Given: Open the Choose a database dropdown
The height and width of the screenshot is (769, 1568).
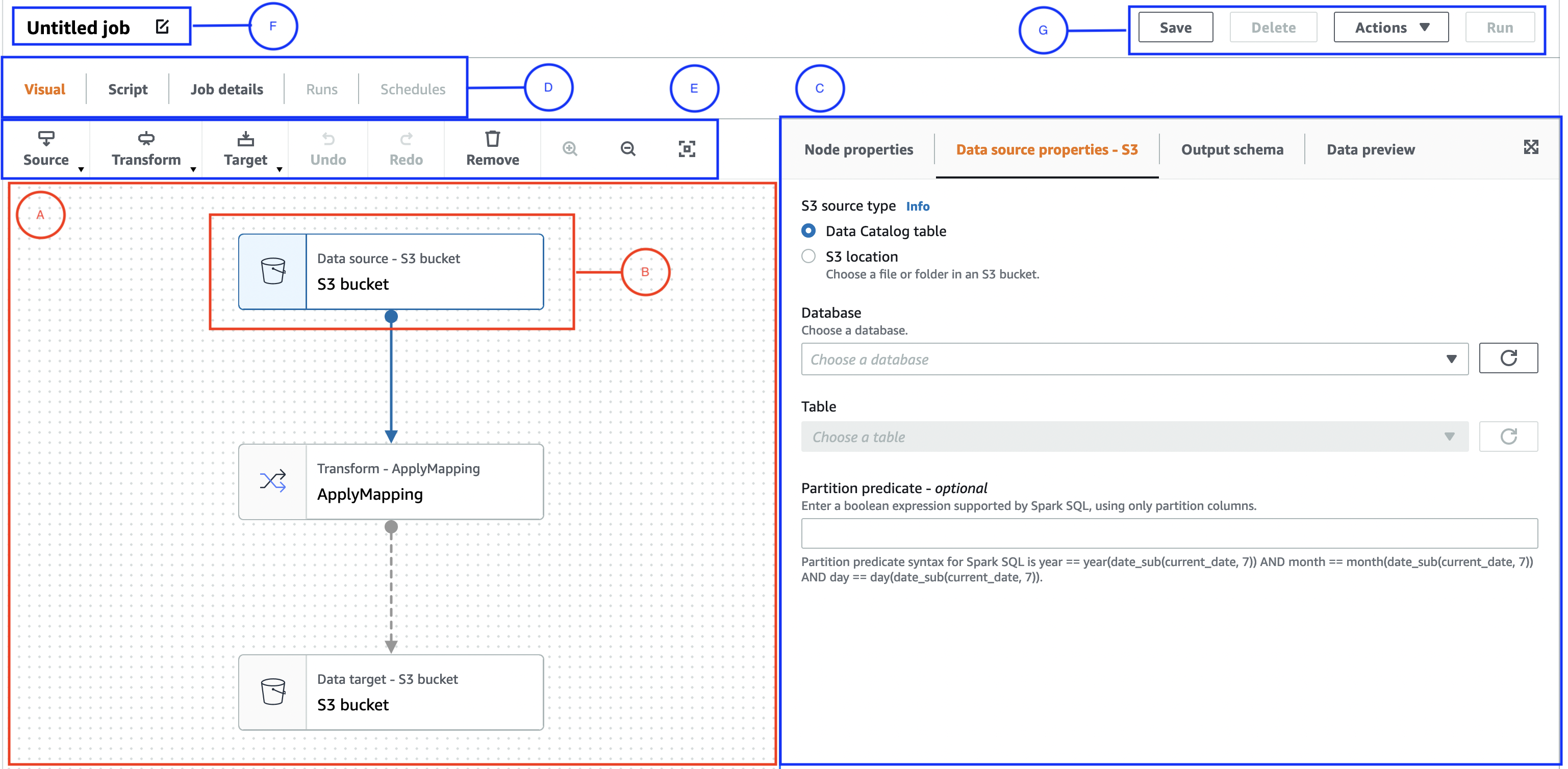Looking at the screenshot, I should [x=1134, y=359].
